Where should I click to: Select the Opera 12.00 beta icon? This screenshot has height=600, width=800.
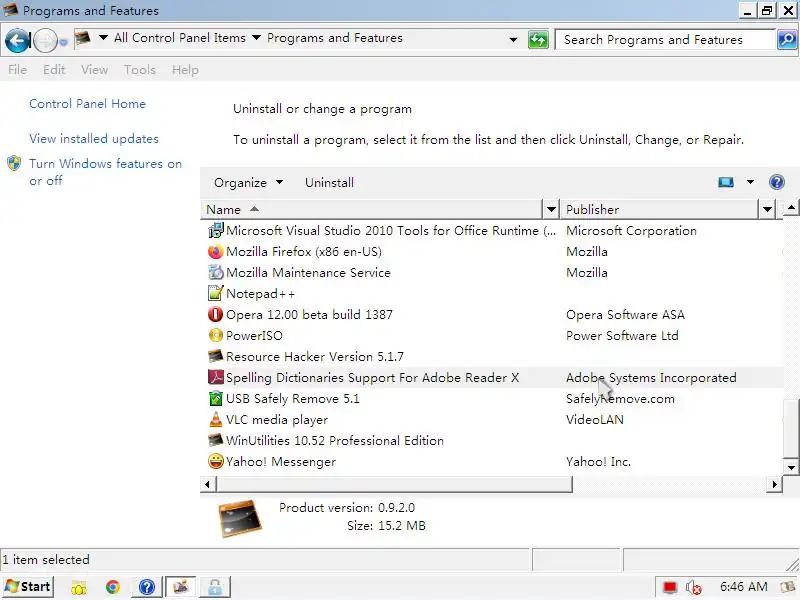[x=216, y=314]
